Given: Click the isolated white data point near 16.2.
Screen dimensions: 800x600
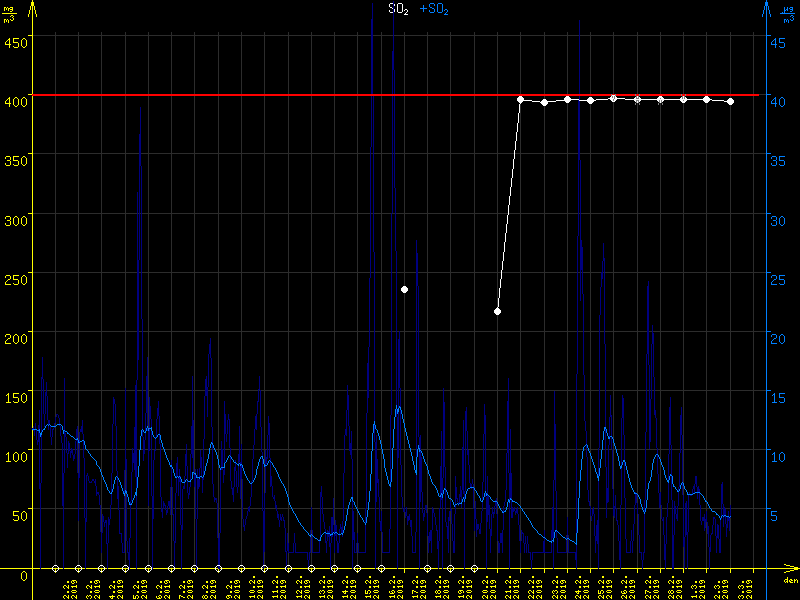Looking at the screenshot, I should pos(404,289).
